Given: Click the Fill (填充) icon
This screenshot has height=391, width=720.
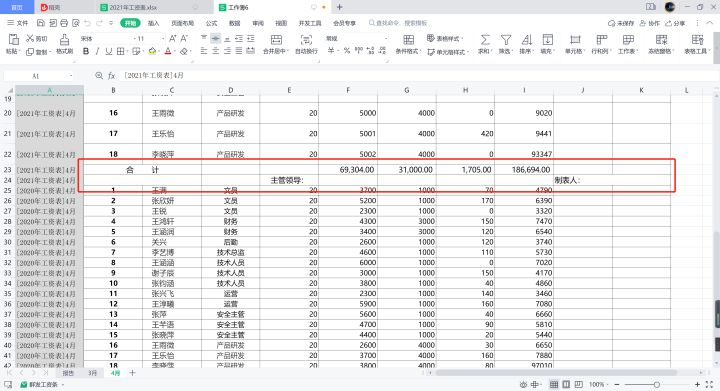Looking at the screenshot, I should click(x=547, y=39).
